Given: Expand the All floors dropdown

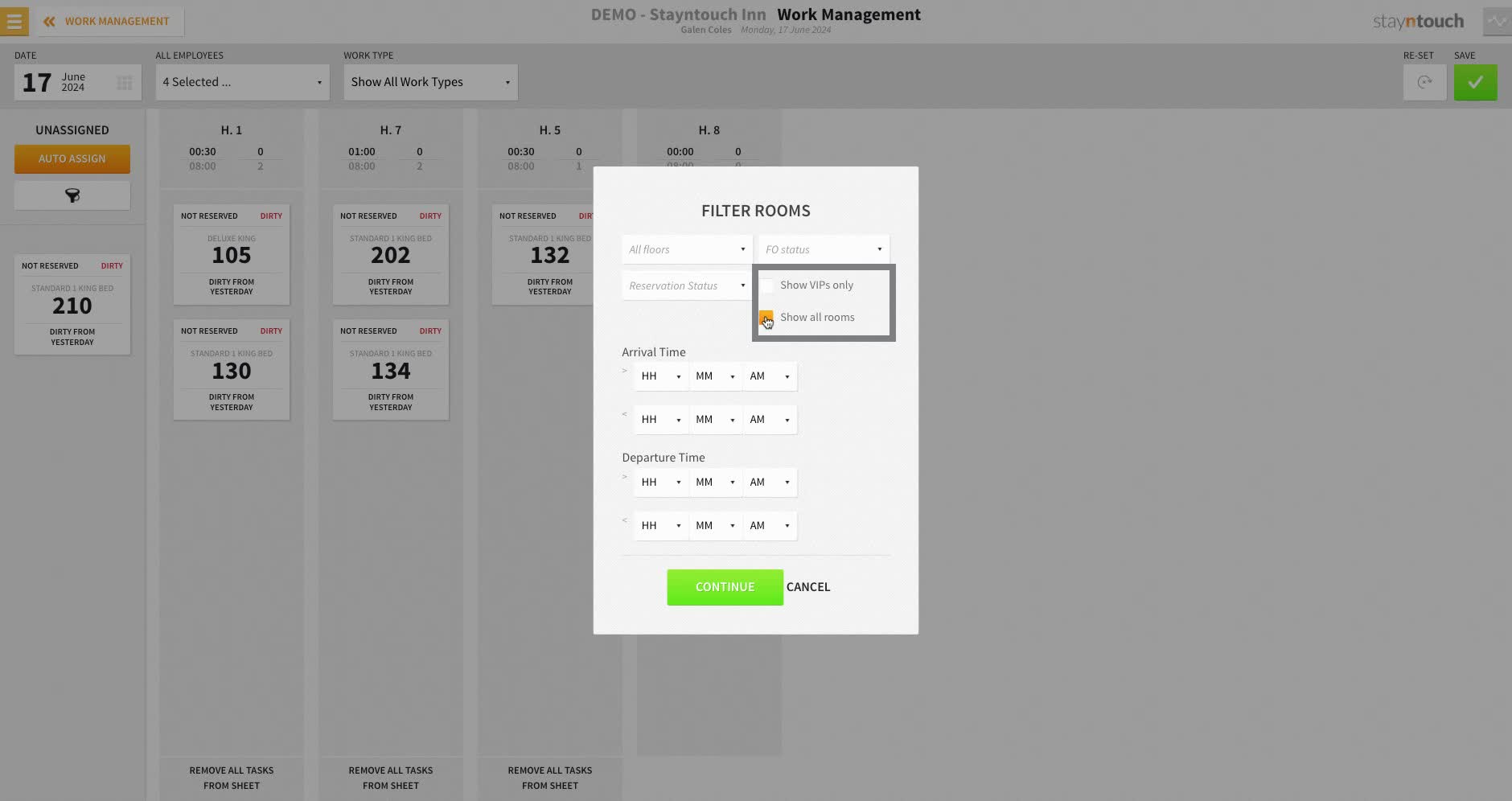Looking at the screenshot, I should tap(687, 249).
